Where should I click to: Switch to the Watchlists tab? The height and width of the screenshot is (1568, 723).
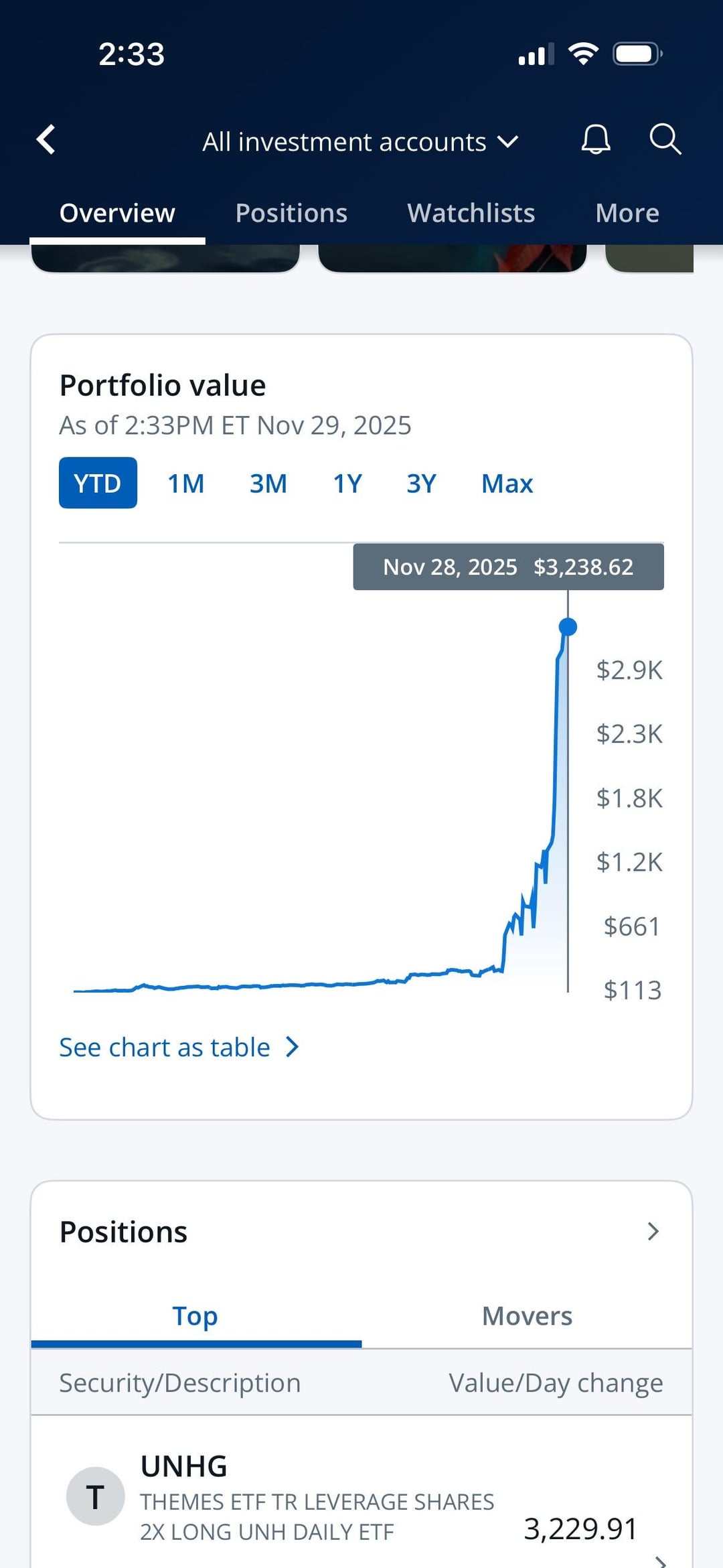(x=471, y=213)
